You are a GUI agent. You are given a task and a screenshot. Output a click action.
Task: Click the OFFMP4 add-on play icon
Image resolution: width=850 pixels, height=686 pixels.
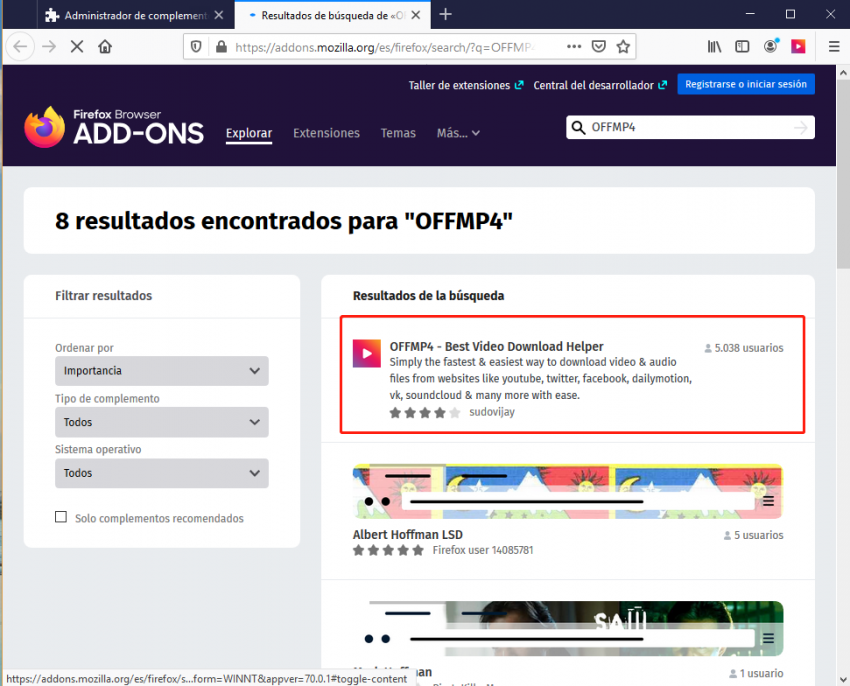click(366, 354)
